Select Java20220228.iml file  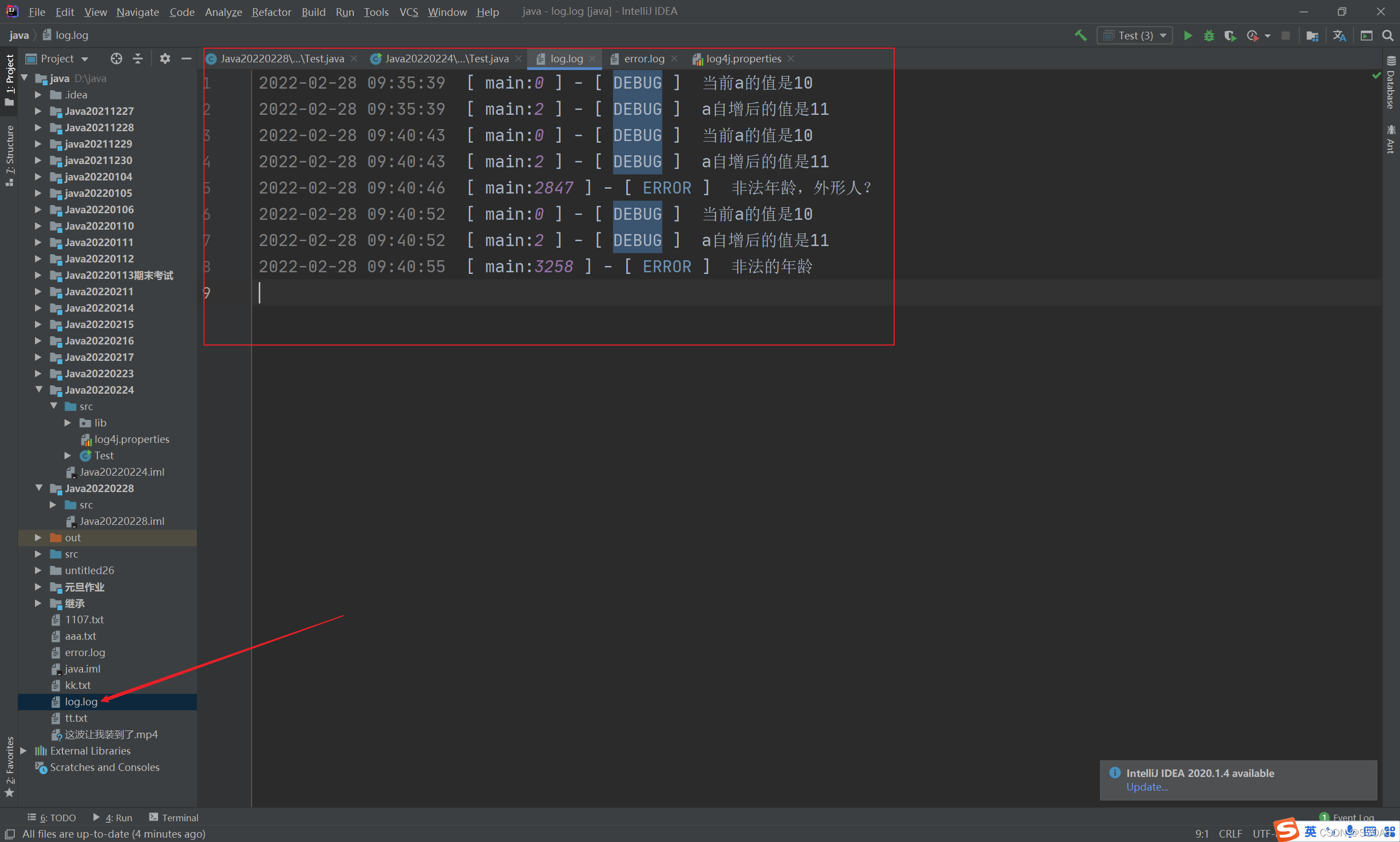tap(121, 521)
